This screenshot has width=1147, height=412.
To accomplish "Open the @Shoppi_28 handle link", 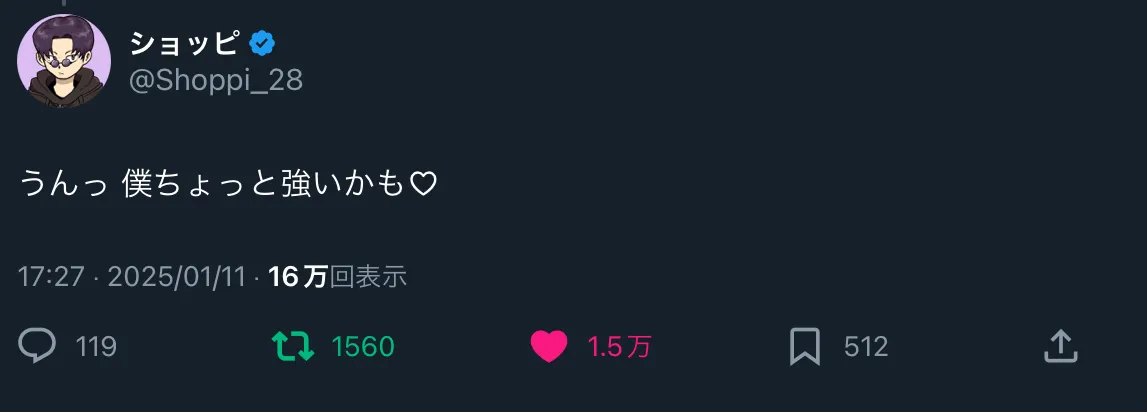I will [216, 80].
